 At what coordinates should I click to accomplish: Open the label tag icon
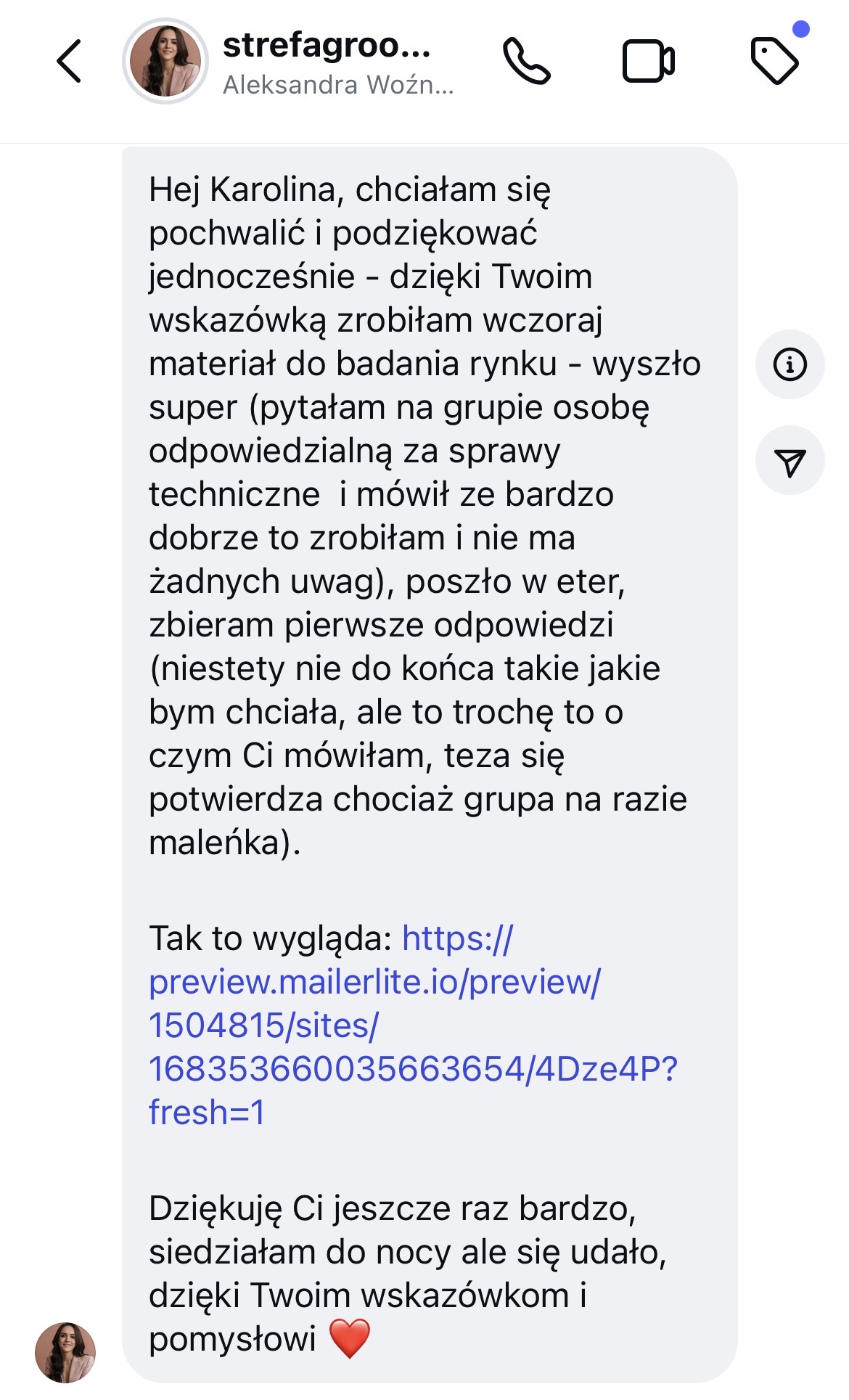tap(774, 61)
